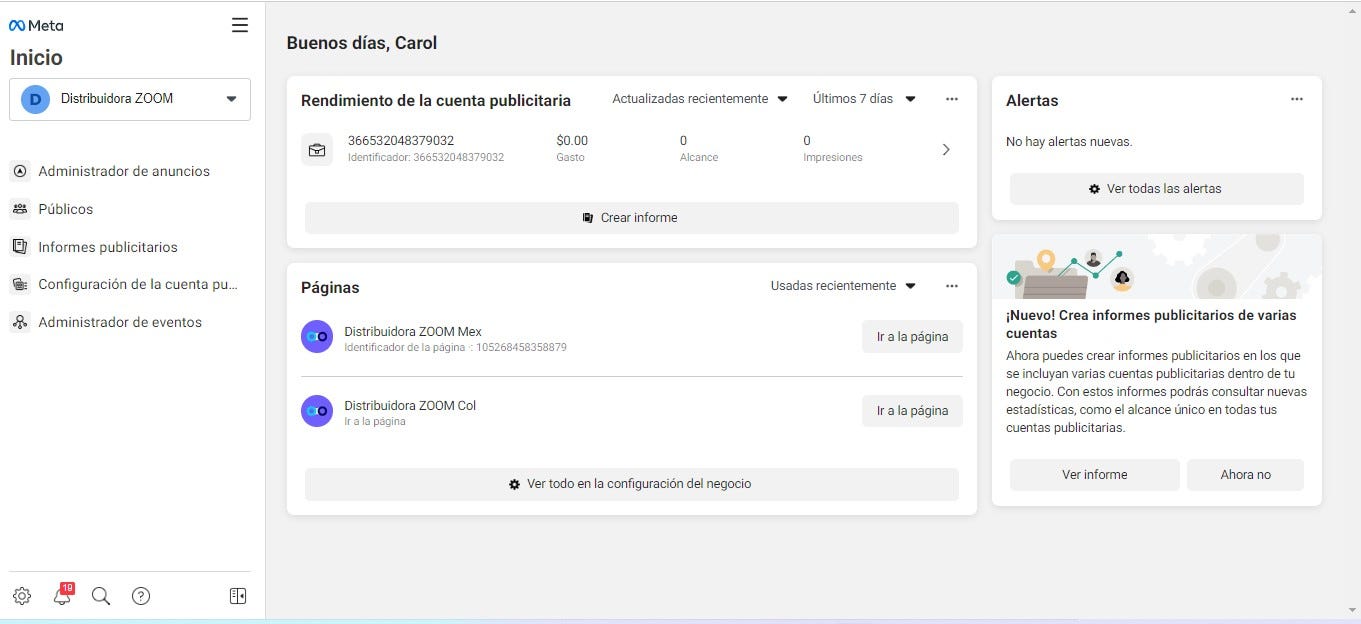Click the Alcance metric value
The width and height of the screenshot is (1361, 624).
click(x=684, y=141)
